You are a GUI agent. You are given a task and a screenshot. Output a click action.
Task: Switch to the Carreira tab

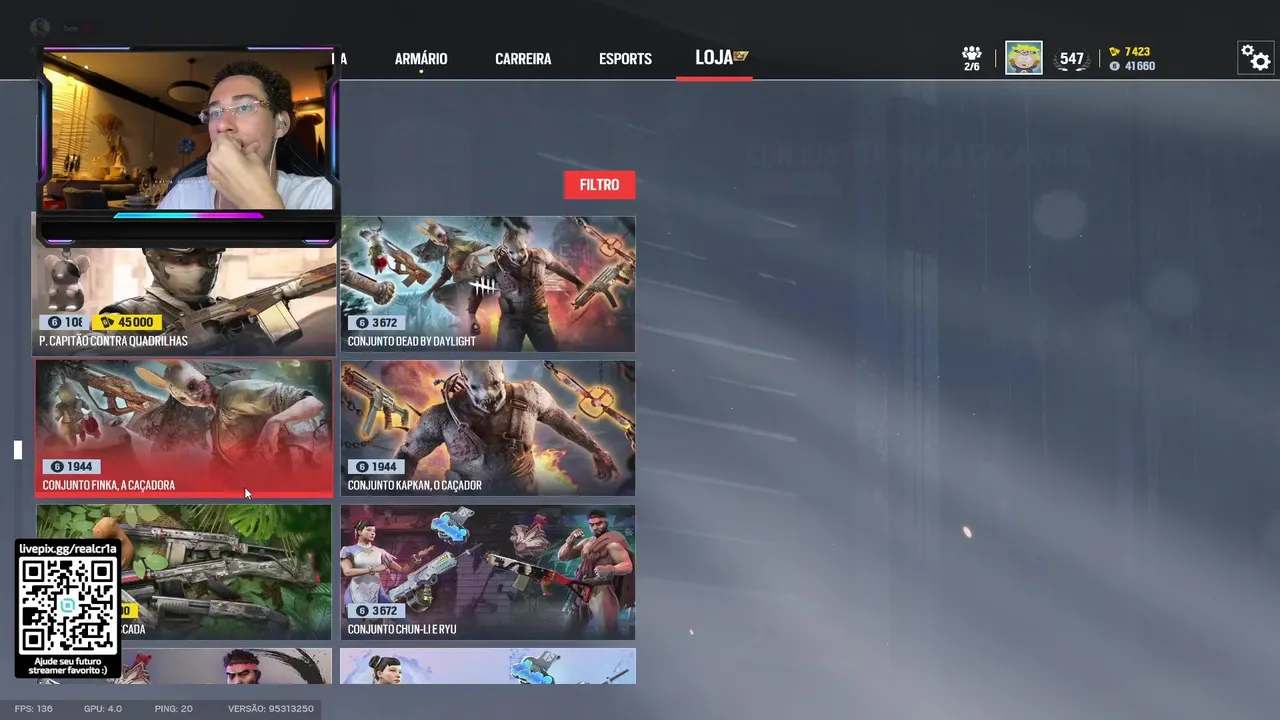[523, 59]
